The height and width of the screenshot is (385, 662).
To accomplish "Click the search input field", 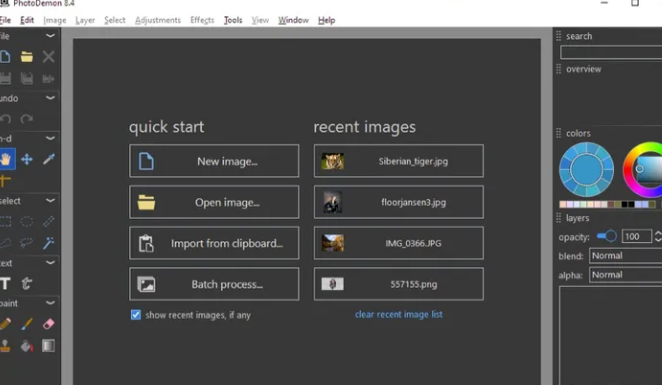I will click(x=611, y=52).
